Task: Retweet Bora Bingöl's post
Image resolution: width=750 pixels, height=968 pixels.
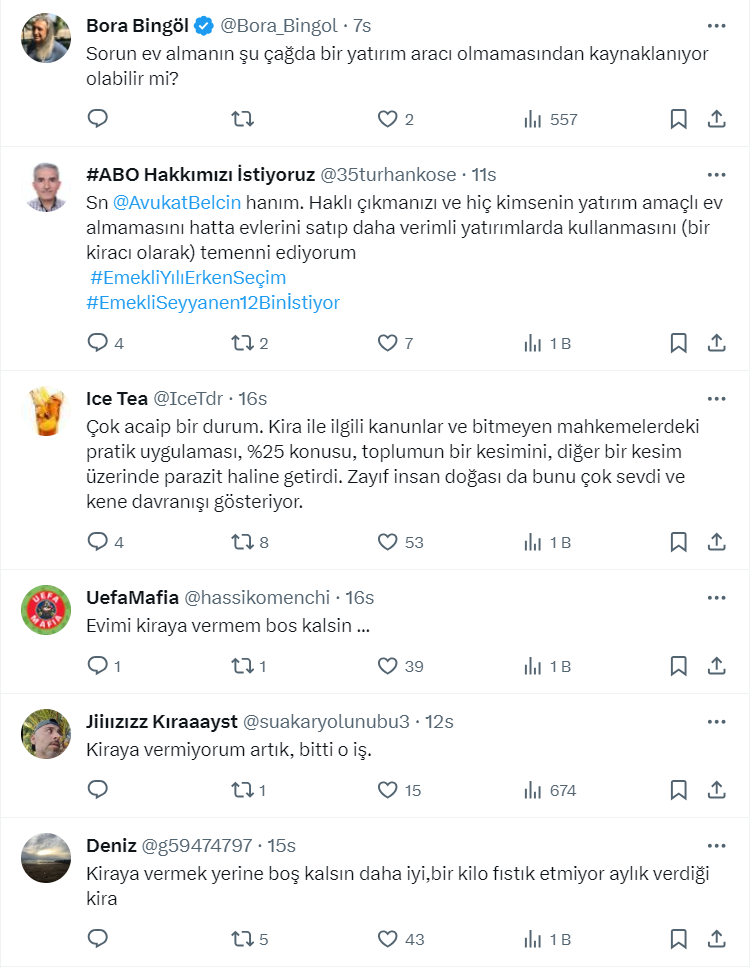Action: [x=242, y=119]
